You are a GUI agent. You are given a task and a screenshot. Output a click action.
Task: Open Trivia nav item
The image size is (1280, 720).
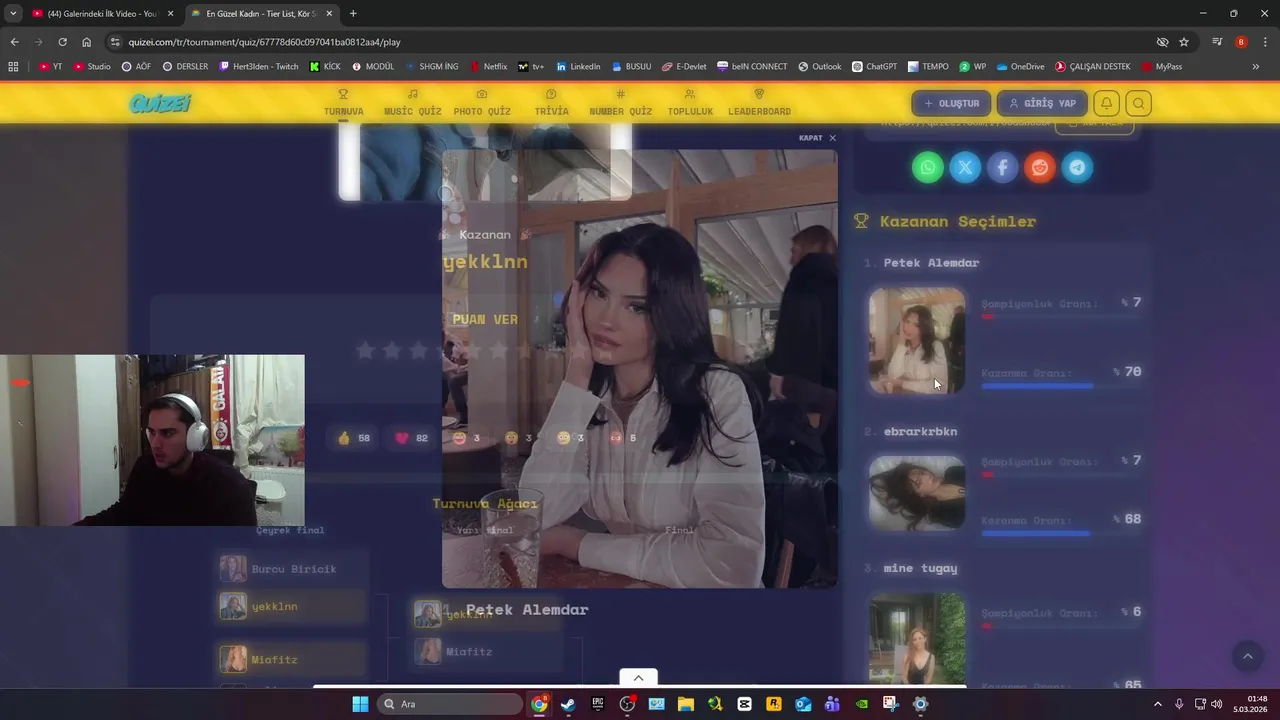[x=551, y=103]
